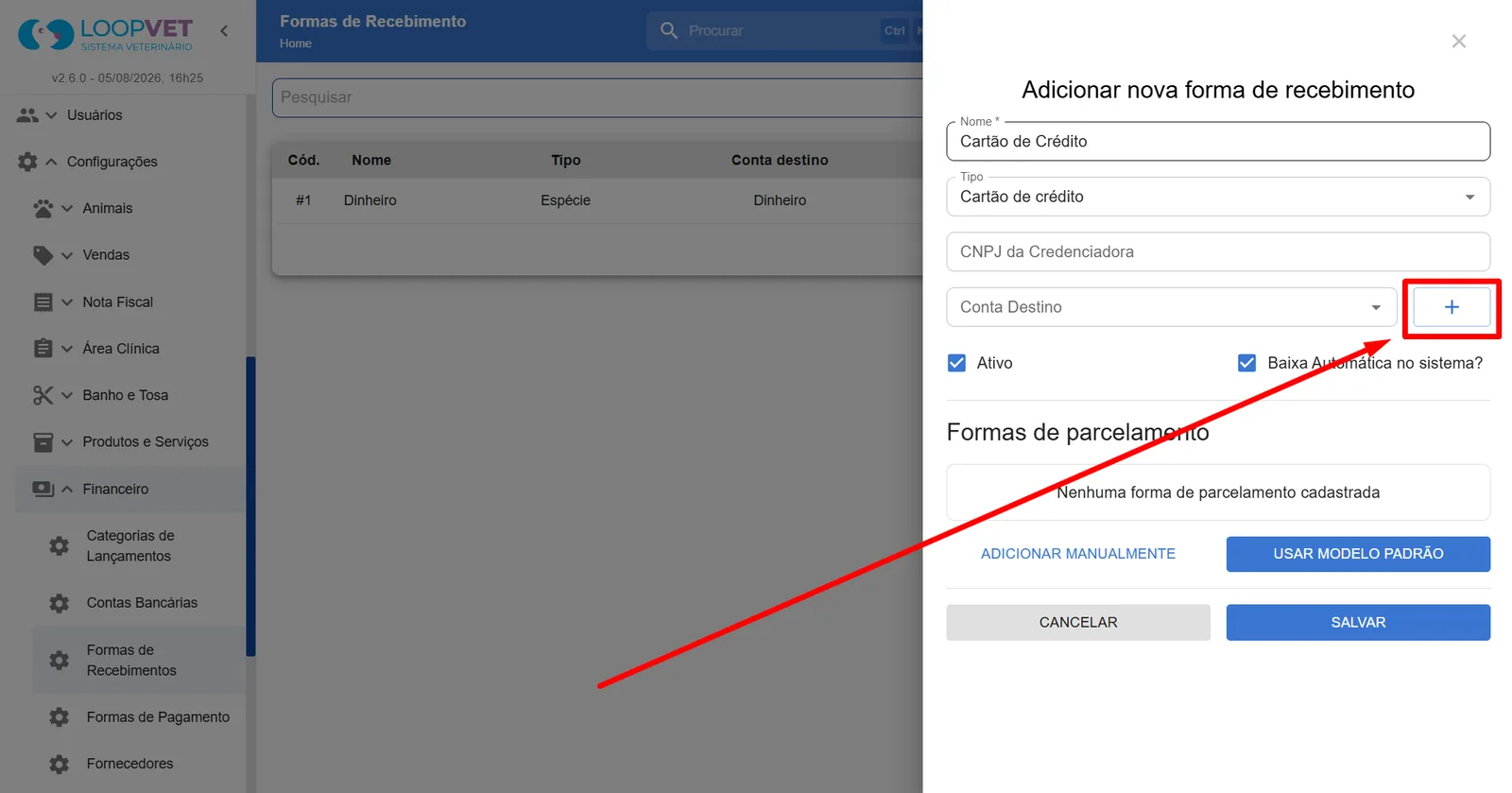Collapse the sidebar with the chevron arrow

tap(224, 31)
